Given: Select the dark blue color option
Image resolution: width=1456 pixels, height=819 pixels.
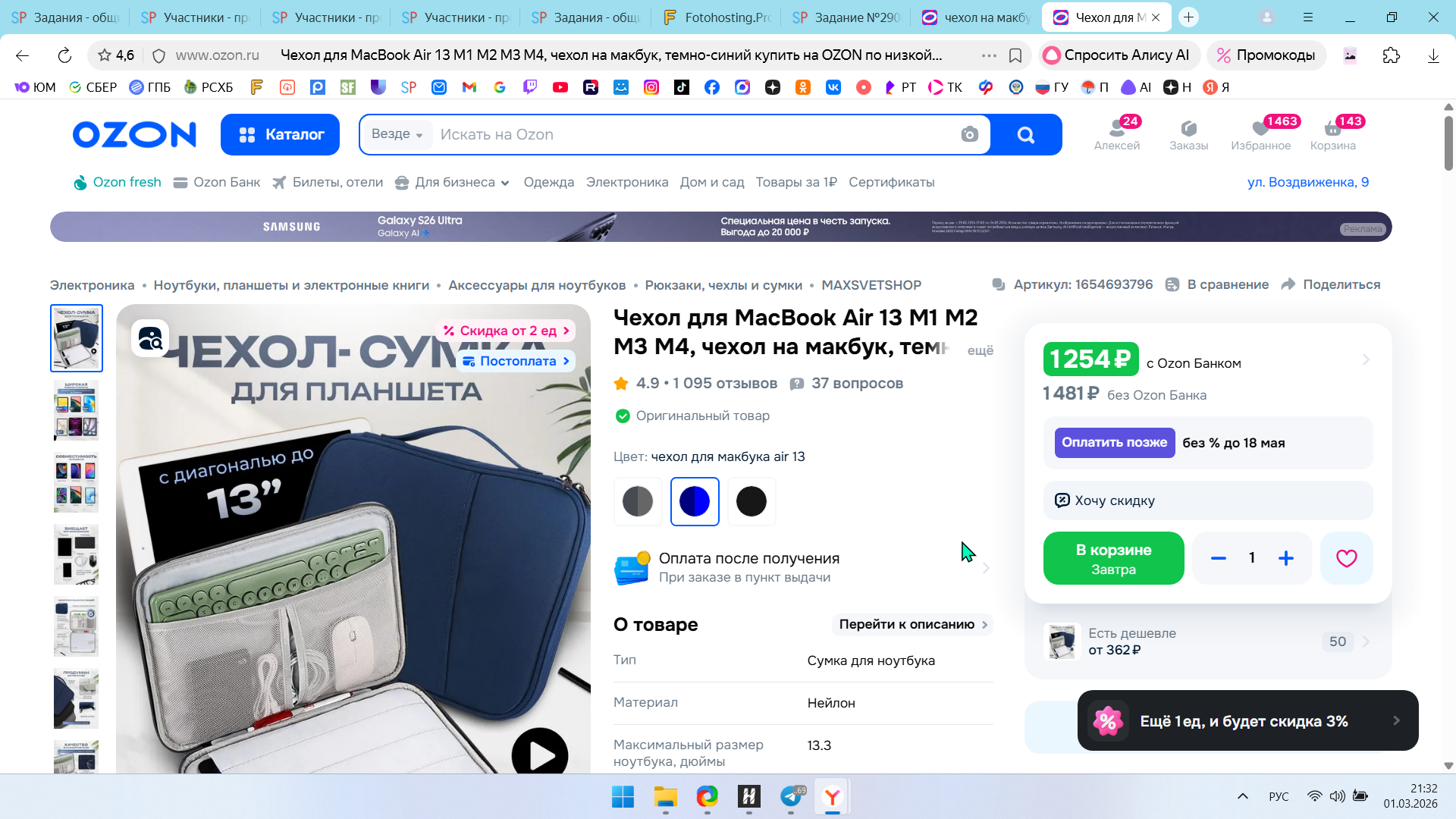Looking at the screenshot, I should [x=695, y=501].
